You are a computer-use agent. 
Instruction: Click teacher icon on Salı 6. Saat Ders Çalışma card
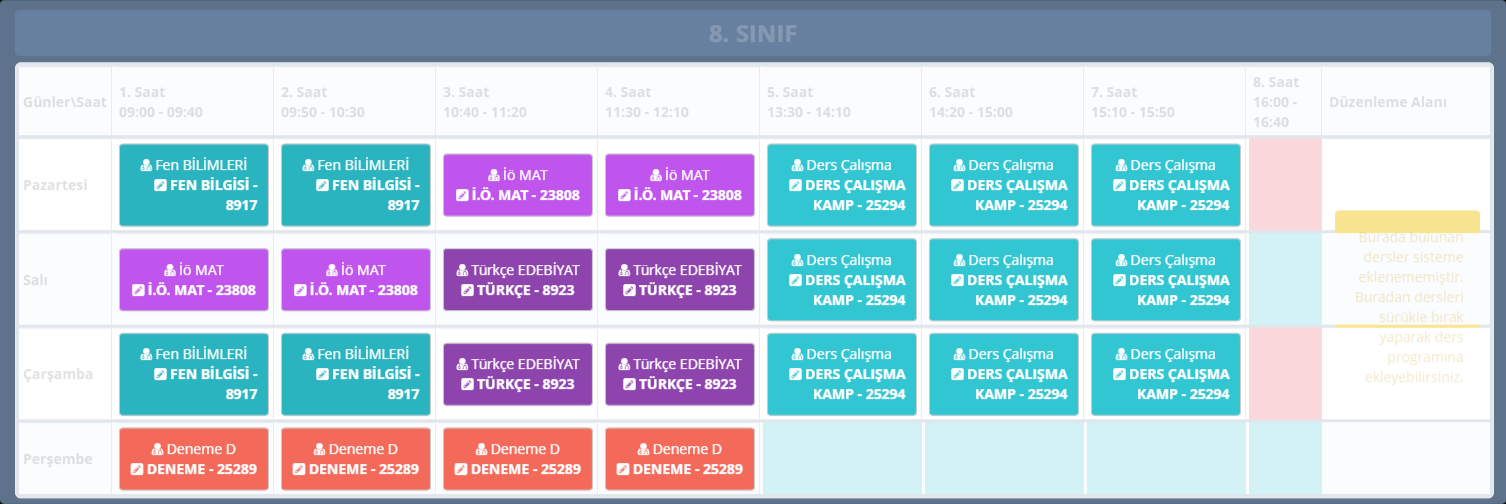click(x=959, y=260)
